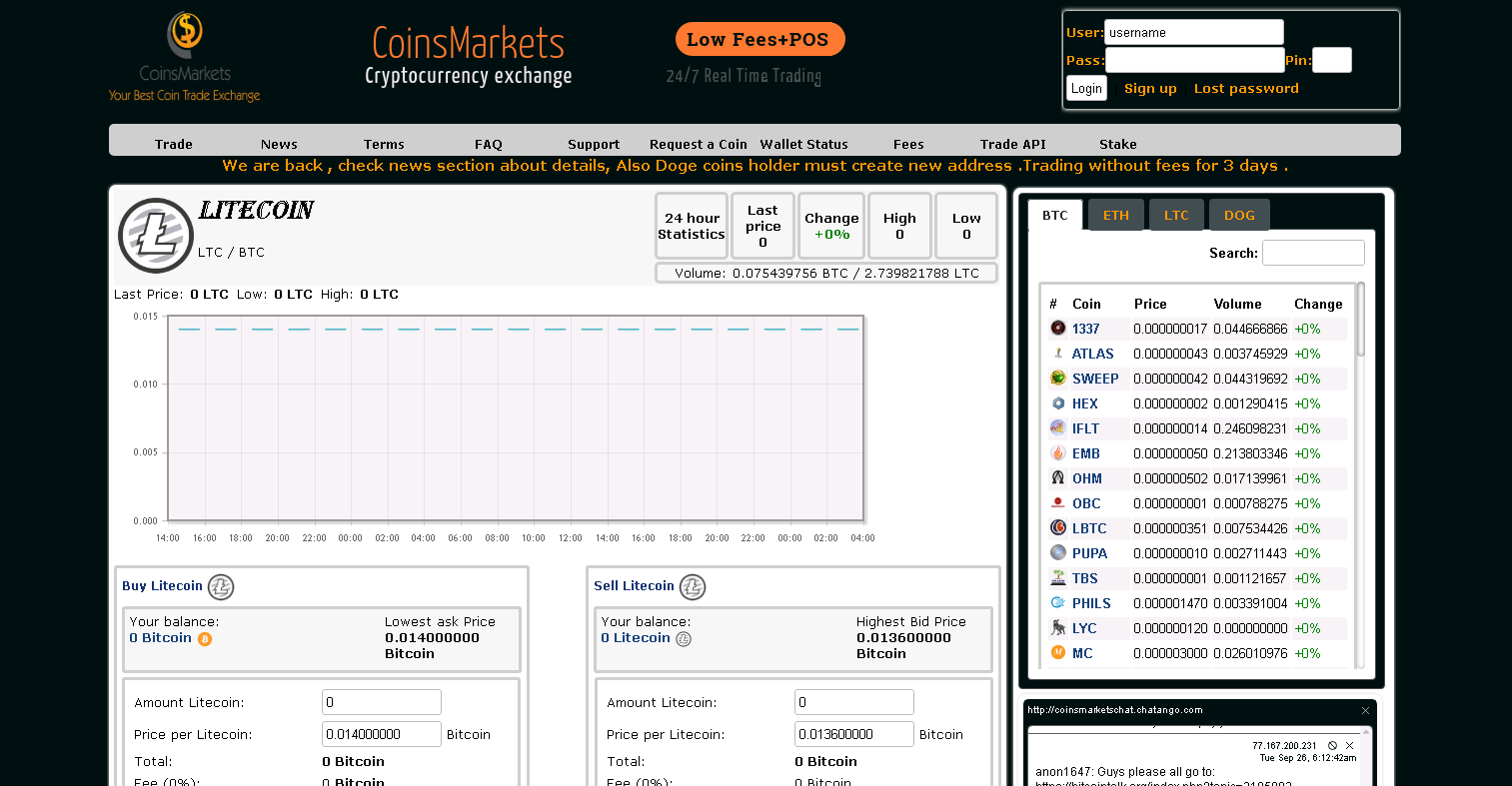The height and width of the screenshot is (786, 1512).
Task: Open the News menu item
Action: pos(279,144)
